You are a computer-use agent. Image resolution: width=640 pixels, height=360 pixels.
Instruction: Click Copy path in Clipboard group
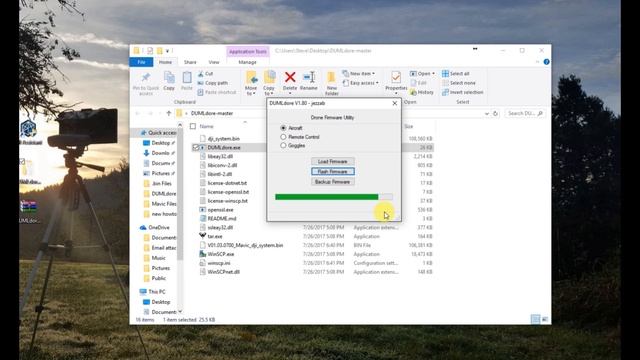[213, 83]
